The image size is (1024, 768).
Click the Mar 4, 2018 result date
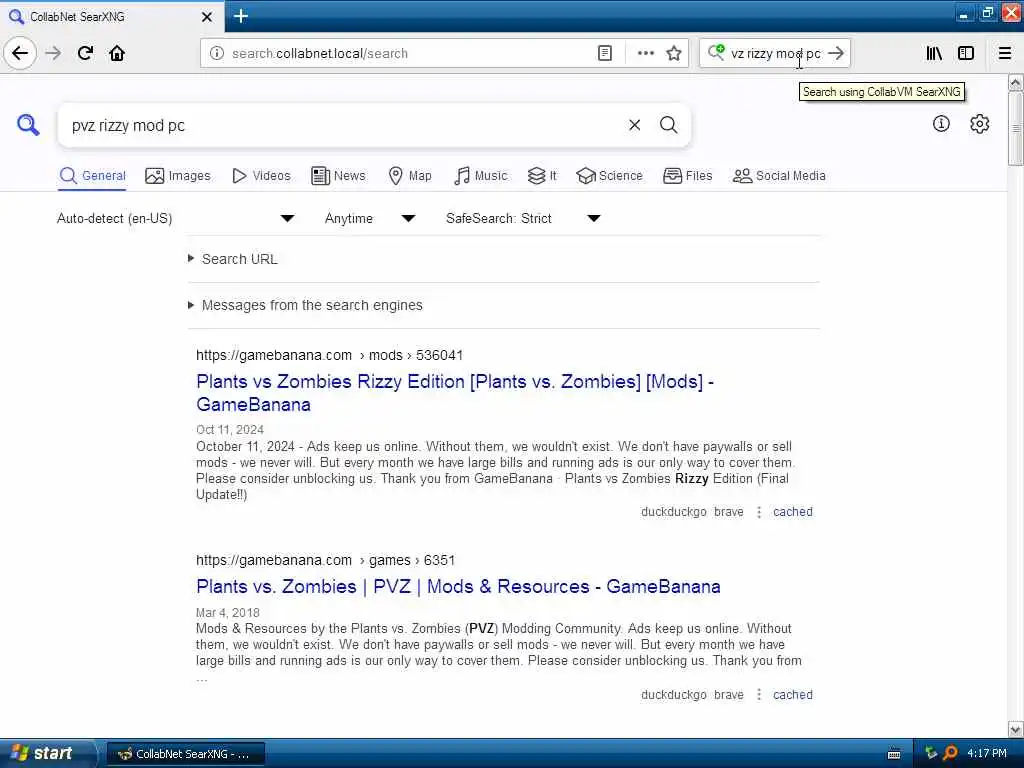228,613
